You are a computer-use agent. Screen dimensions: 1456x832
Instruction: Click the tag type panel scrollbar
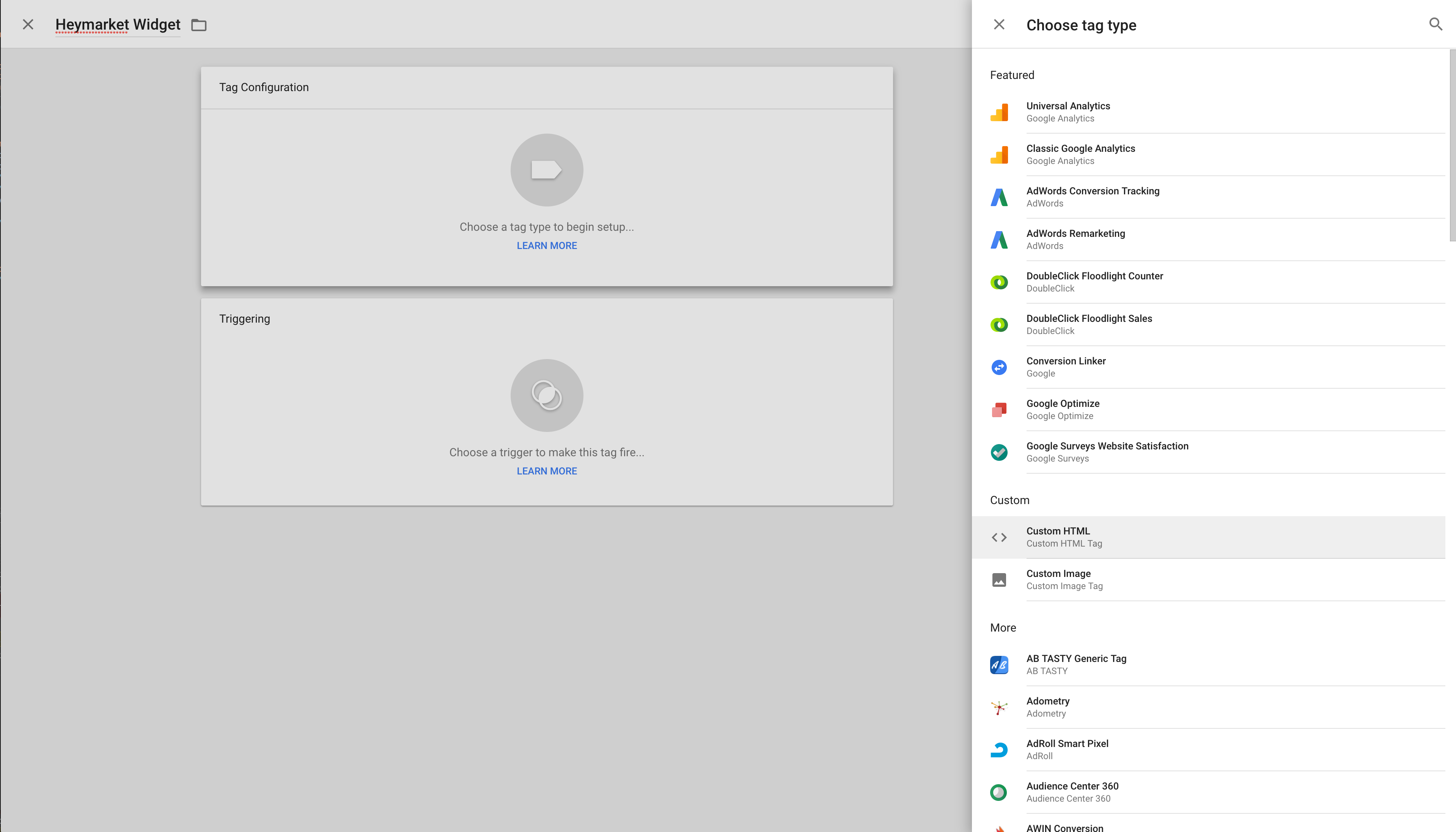click(x=1452, y=146)
